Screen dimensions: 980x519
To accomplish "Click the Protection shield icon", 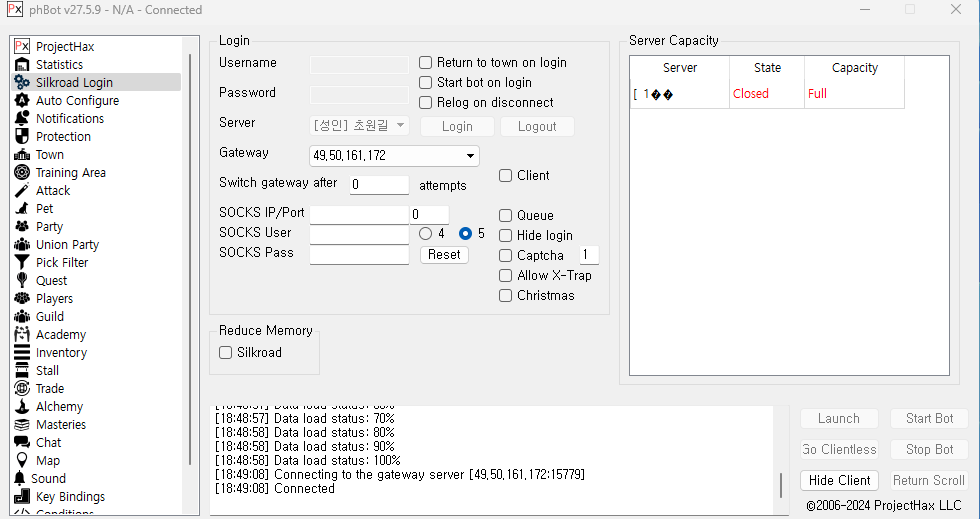I will [22, 137].
